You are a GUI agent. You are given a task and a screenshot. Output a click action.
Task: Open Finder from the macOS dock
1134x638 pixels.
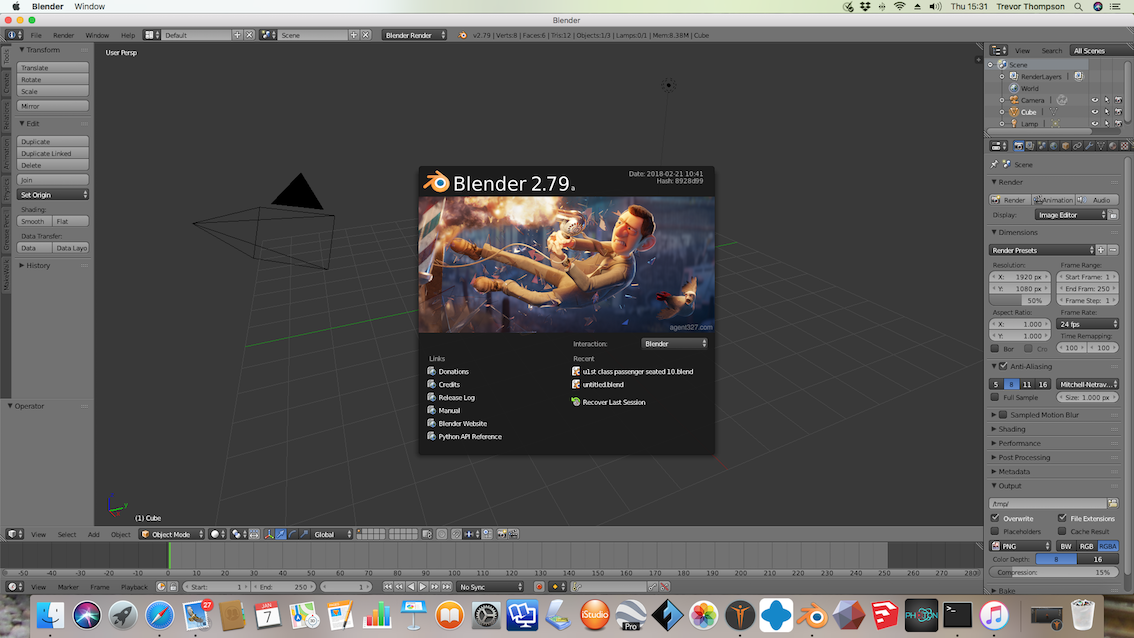[x=50, y=616]
